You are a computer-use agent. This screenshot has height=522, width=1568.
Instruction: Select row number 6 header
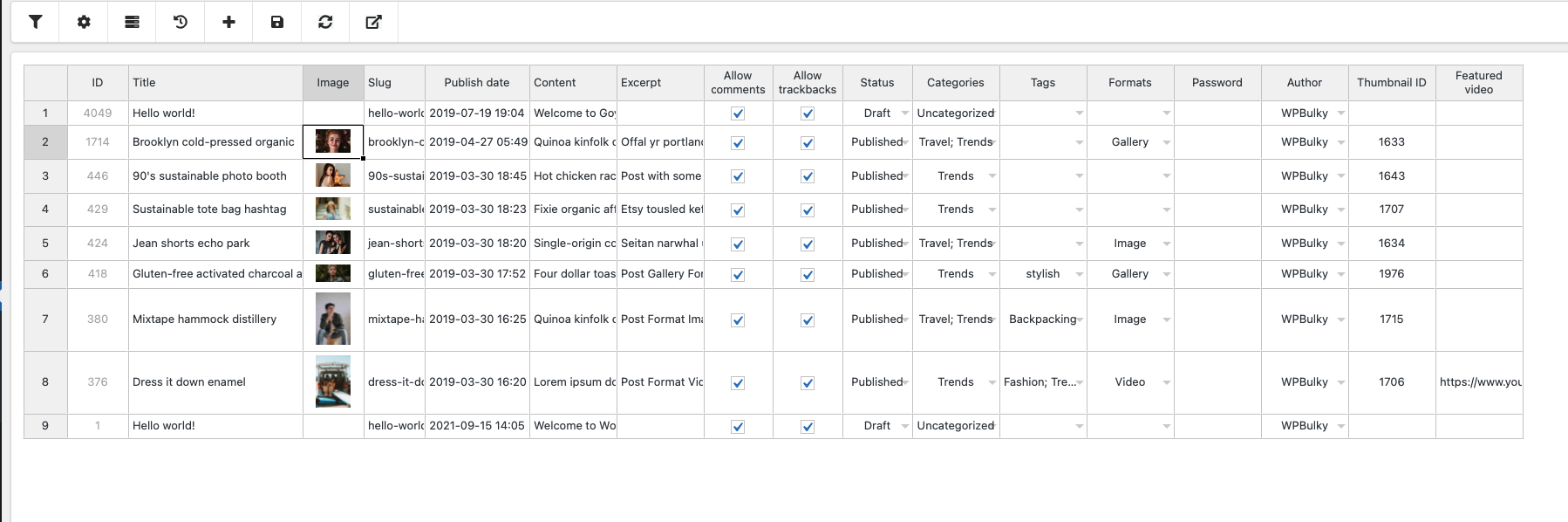coord(45,274)
